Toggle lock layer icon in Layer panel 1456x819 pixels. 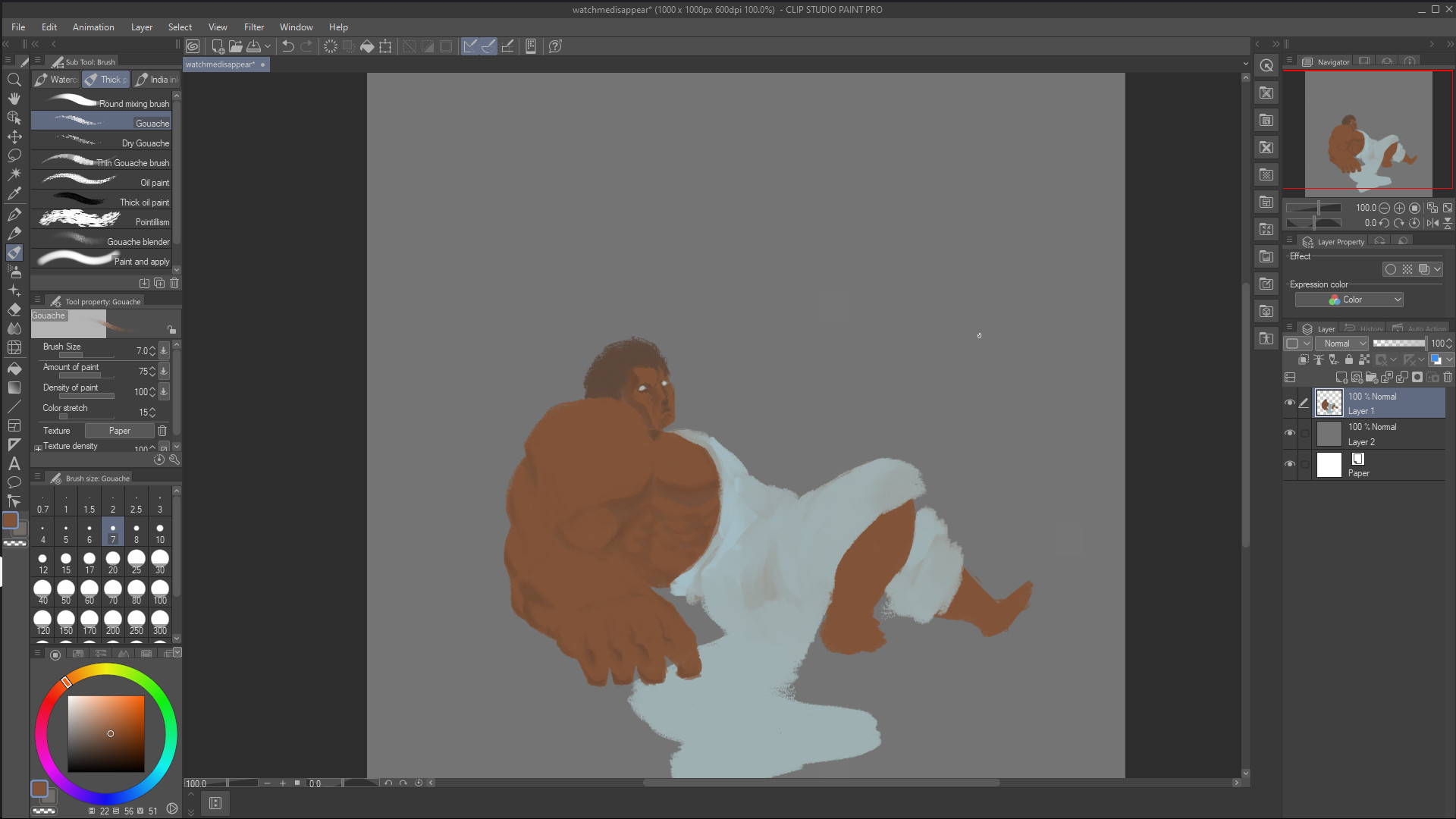click(1349, 359)
